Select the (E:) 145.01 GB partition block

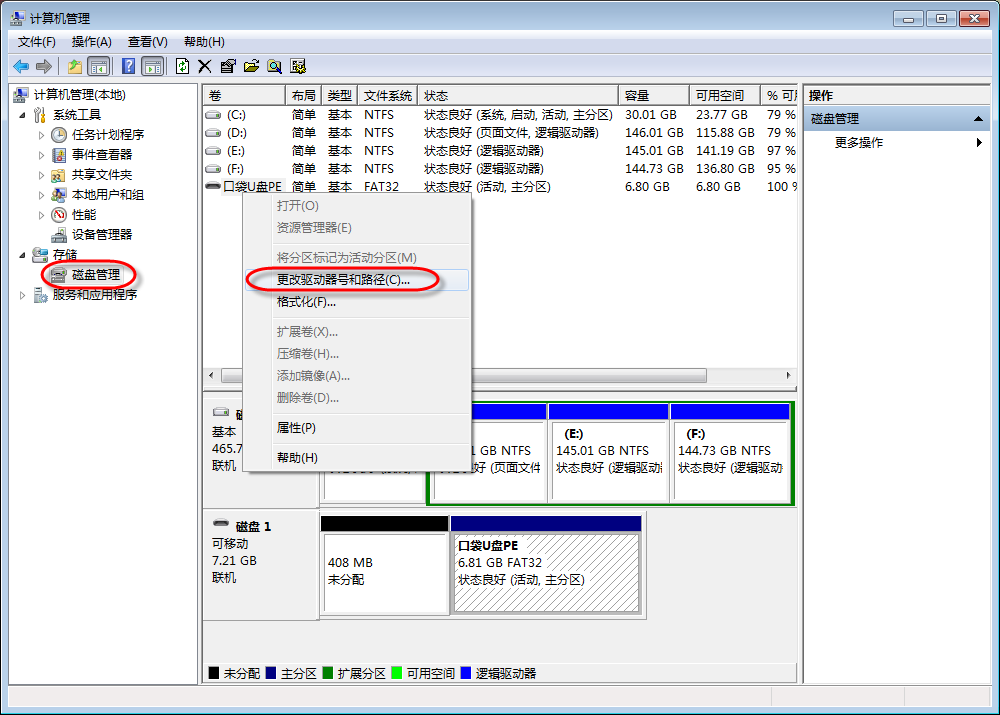click(608, 453)
